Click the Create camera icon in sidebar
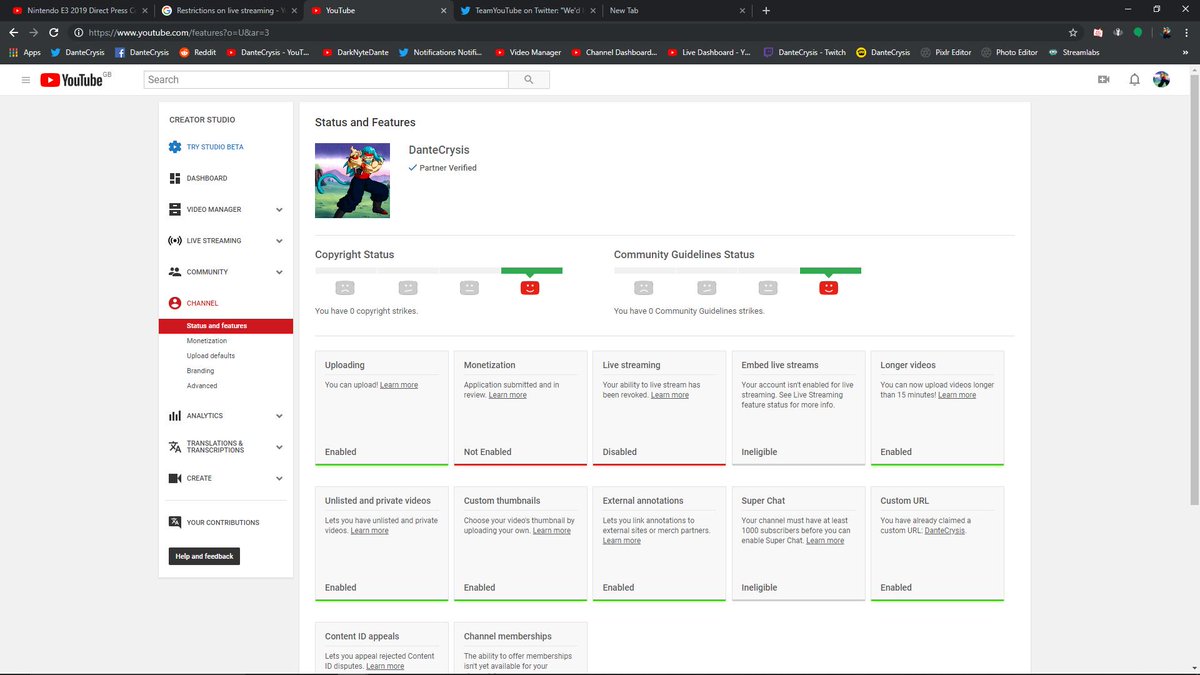 click(x=175, y=478)
